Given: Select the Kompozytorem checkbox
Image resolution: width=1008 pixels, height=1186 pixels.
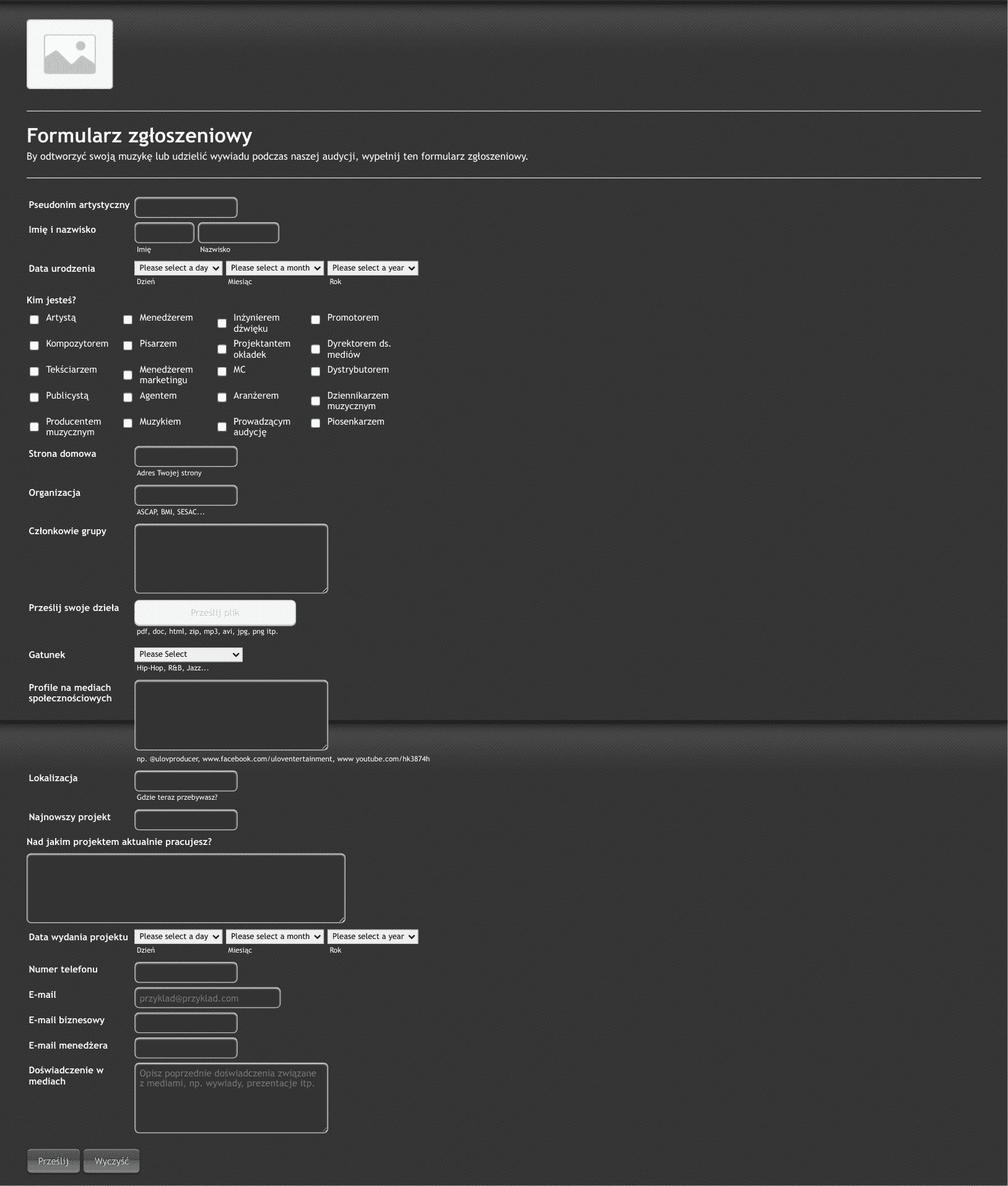Looking at the screenshot, I should [35, 345].
